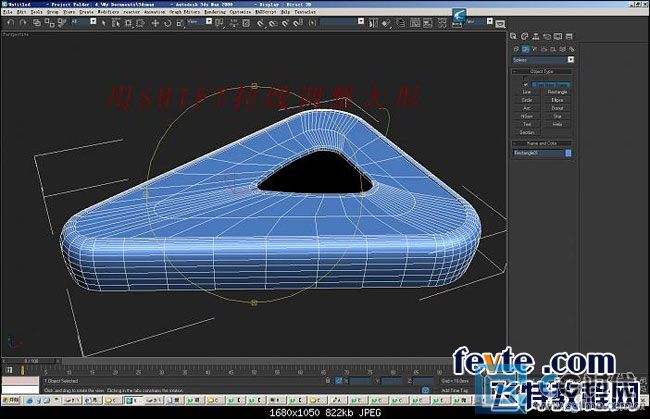
Task: Collapse the Object Type rollout
Action: [542, 71]
